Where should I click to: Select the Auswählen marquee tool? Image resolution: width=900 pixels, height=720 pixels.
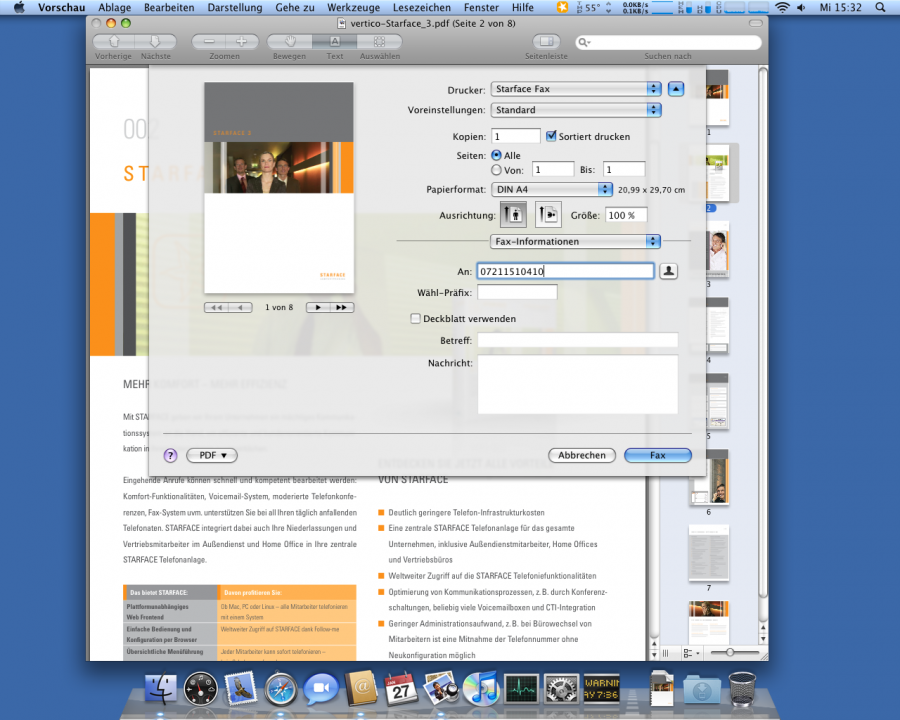tap(379, 41)
